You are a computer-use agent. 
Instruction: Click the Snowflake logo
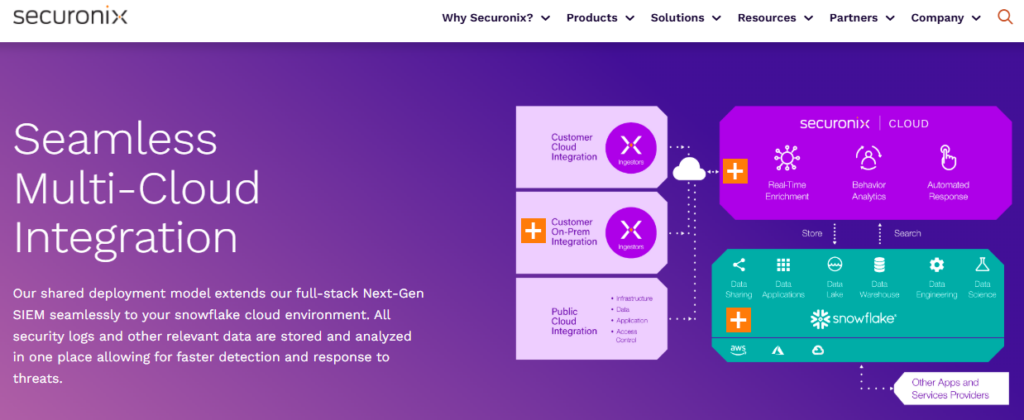pos(853,319)
